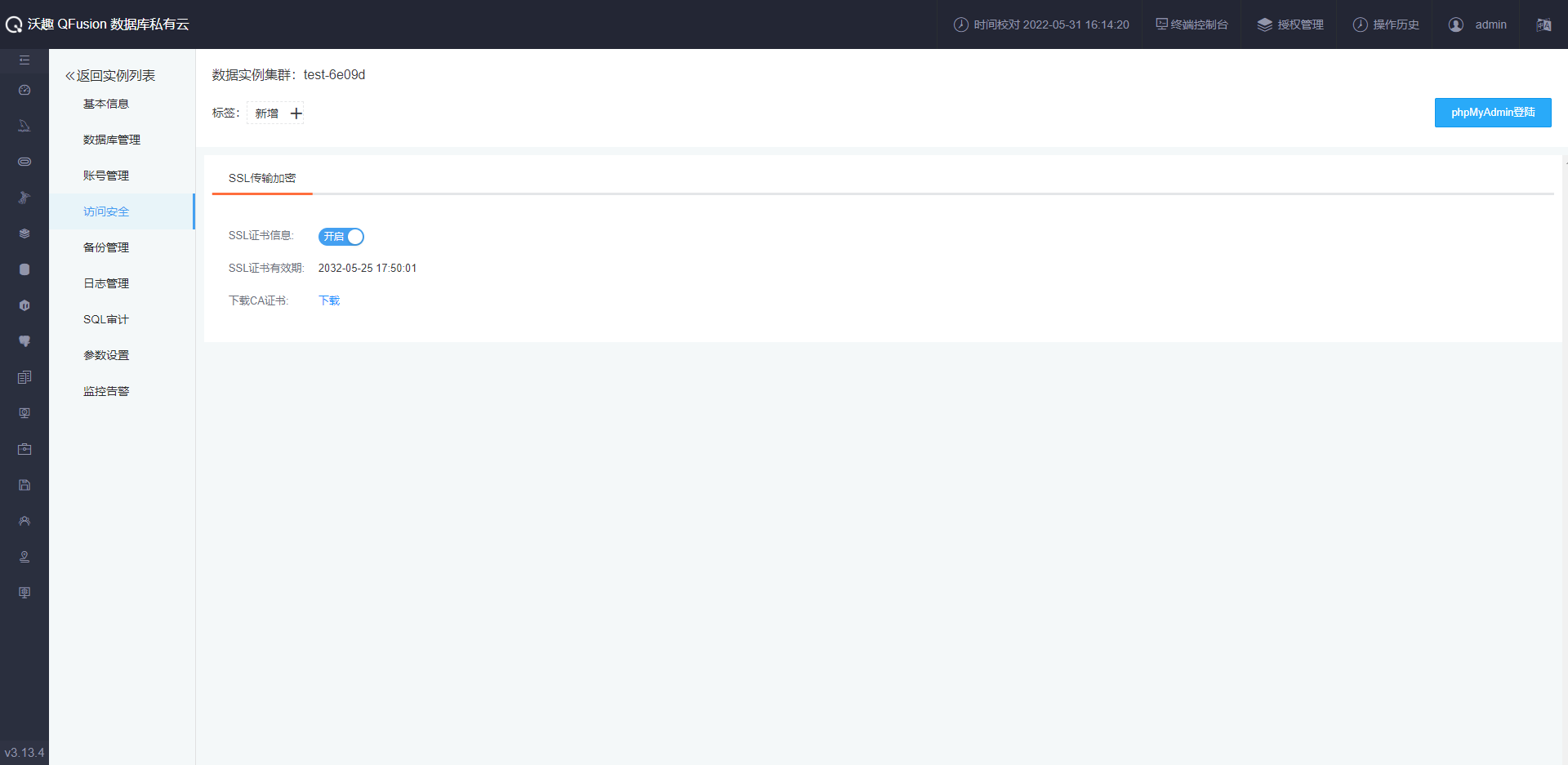Open the briefcase toolbox icon in sidebar

[24, 449]
